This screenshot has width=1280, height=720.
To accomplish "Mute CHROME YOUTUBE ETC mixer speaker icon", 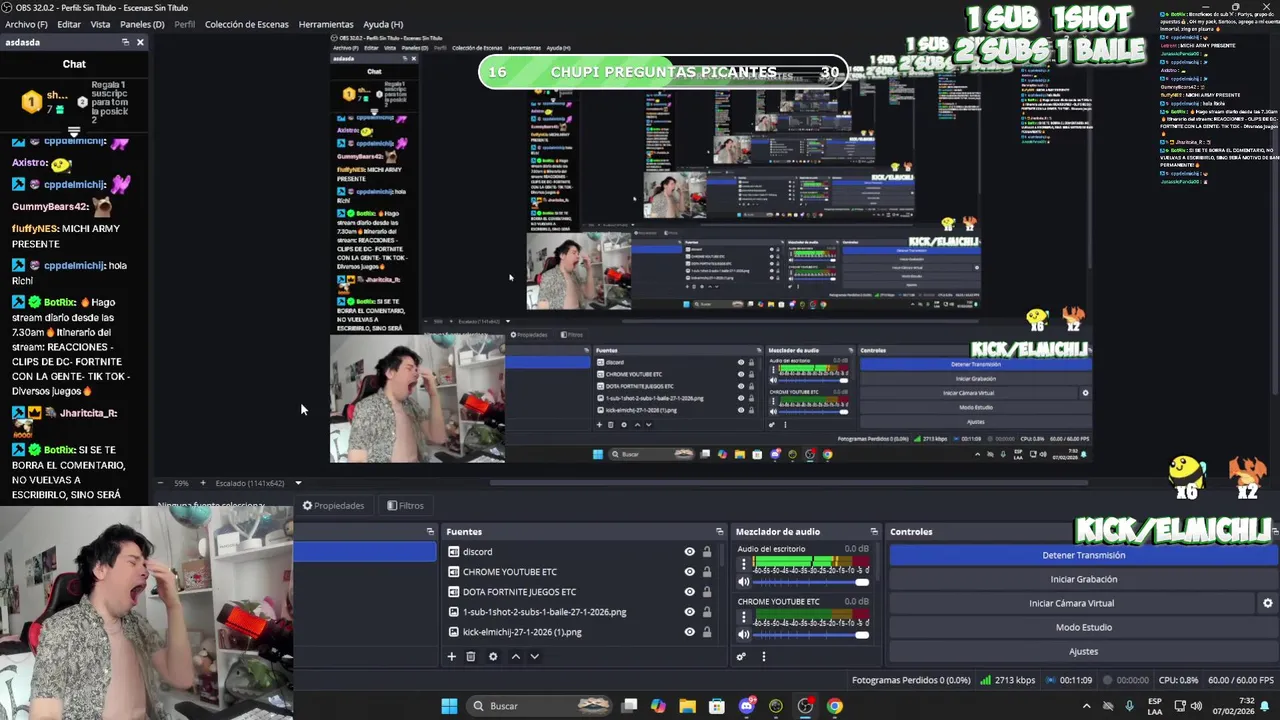I will (x=743, y=635).
